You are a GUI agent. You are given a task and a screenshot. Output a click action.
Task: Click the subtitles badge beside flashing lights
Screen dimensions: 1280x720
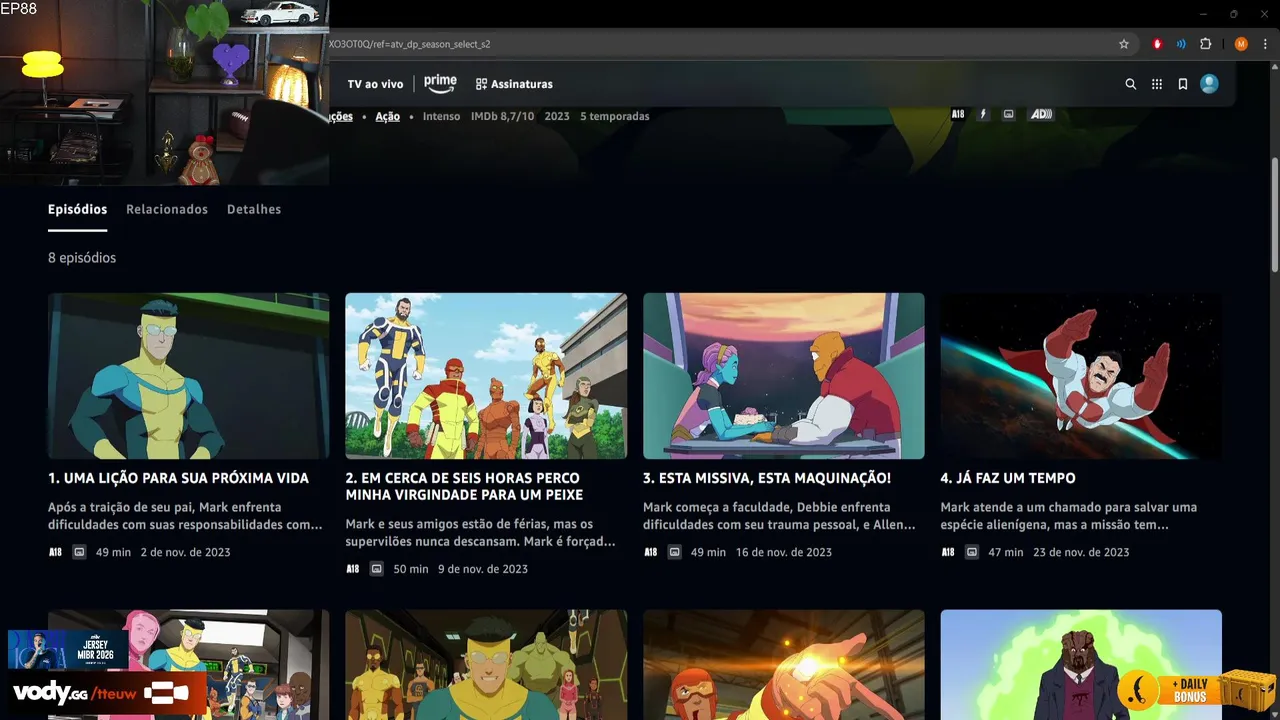pos(1008,114)
